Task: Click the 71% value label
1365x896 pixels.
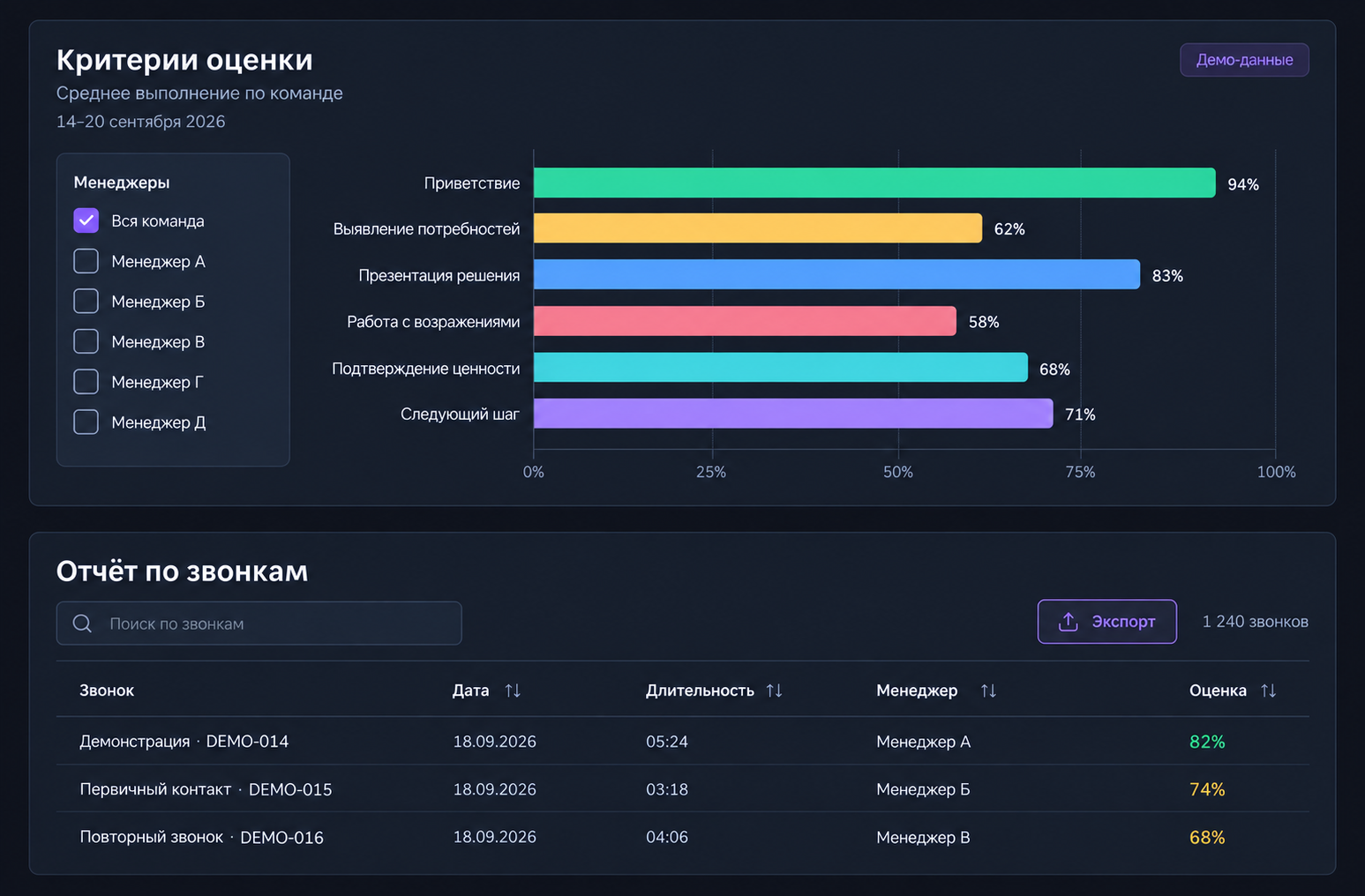Action: tap(1080, 414)
